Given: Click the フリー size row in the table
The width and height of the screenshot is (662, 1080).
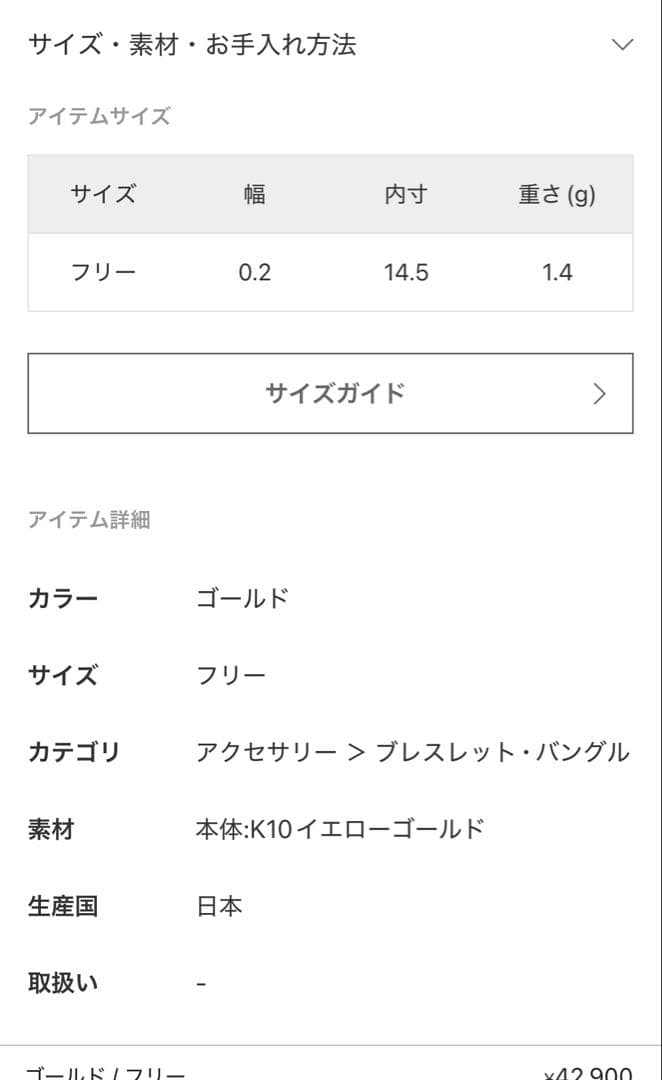Looking at the screenshot, I should pos(330,272).
